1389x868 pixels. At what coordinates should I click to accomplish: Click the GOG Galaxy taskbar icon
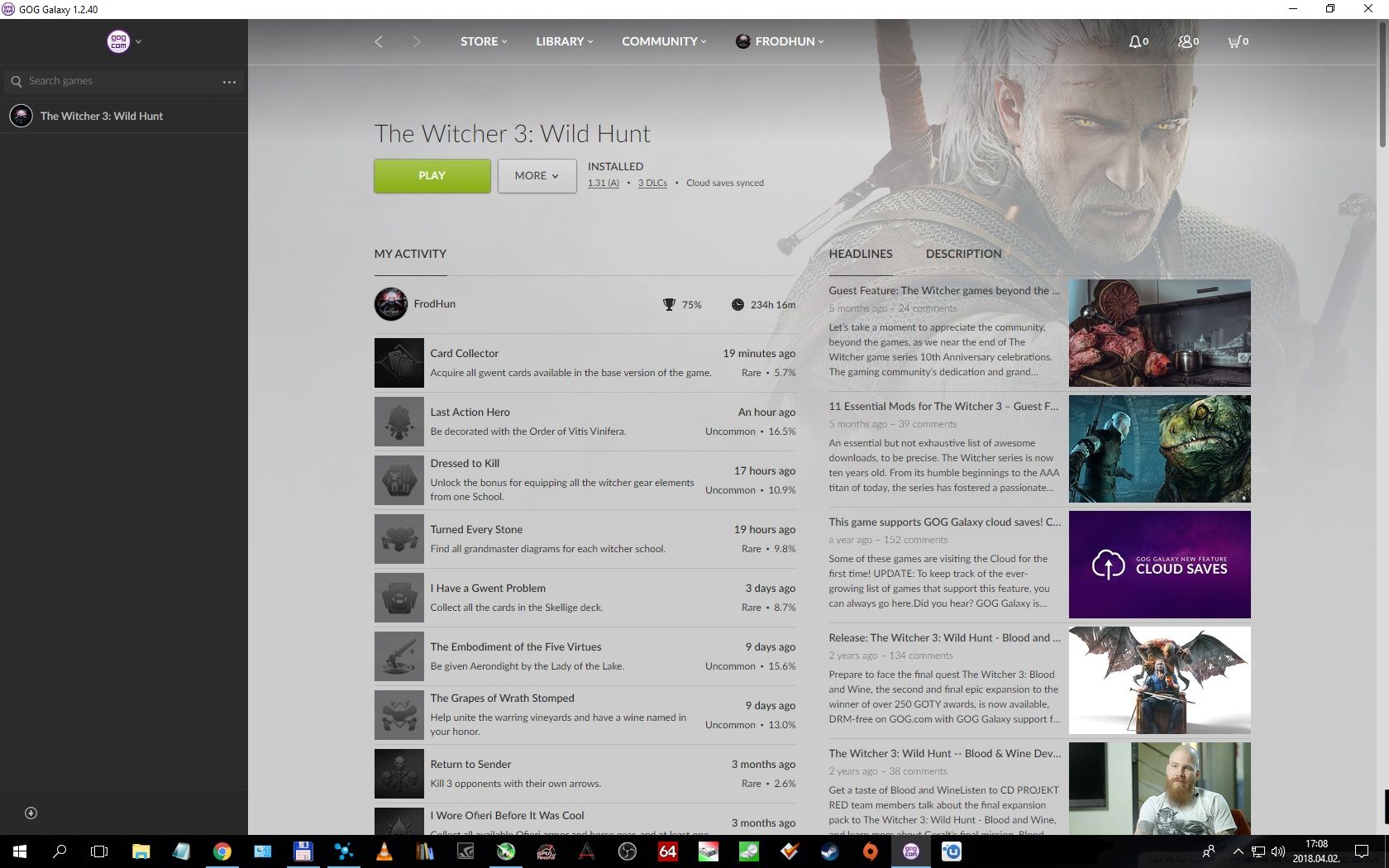[x=910, y=851]
